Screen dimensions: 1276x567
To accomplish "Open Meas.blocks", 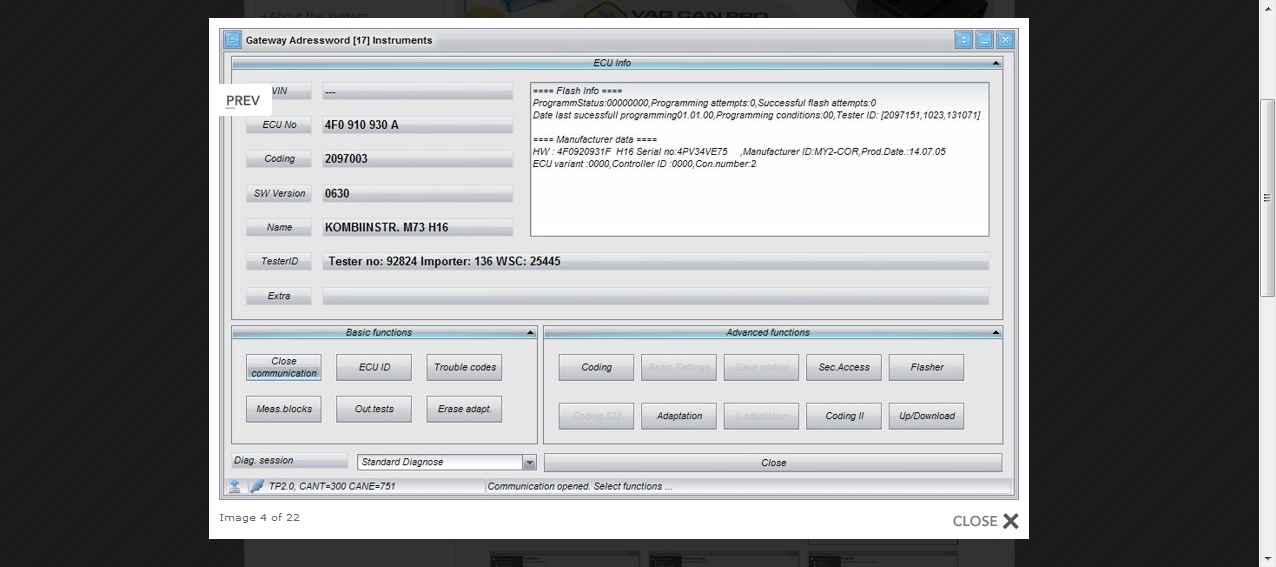I will click(284, 409).
